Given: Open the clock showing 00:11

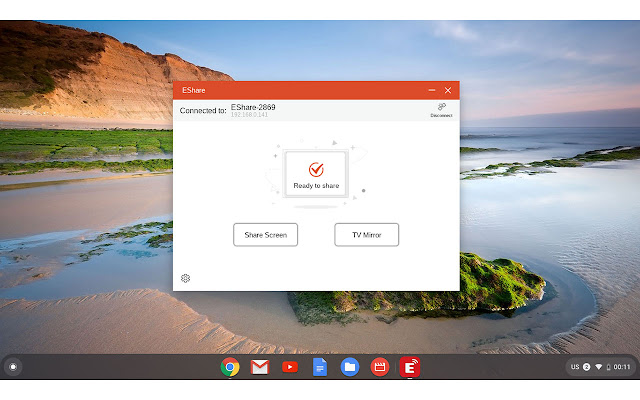Looking at the screenshot, I should (x=622, y=367).
